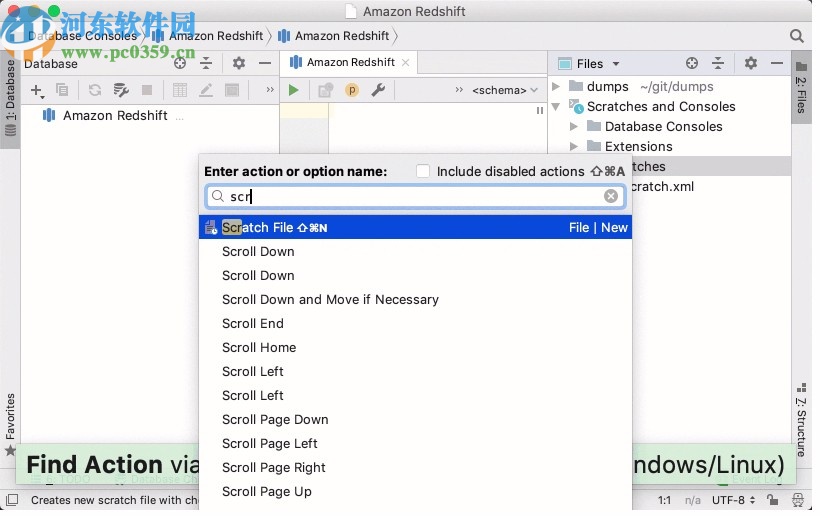Click middle Amazon Redshift breadcrumb

click(x=208, y=36)
